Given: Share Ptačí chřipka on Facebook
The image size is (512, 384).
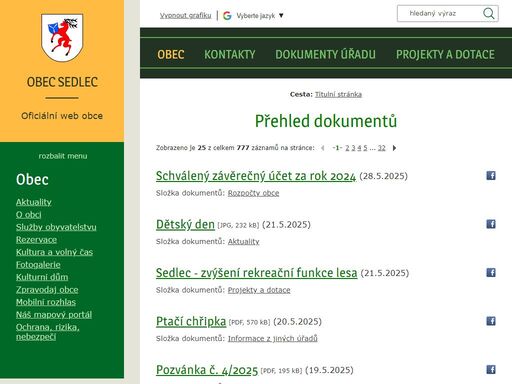Looking at the screenshot, I should tap(491, 321).
